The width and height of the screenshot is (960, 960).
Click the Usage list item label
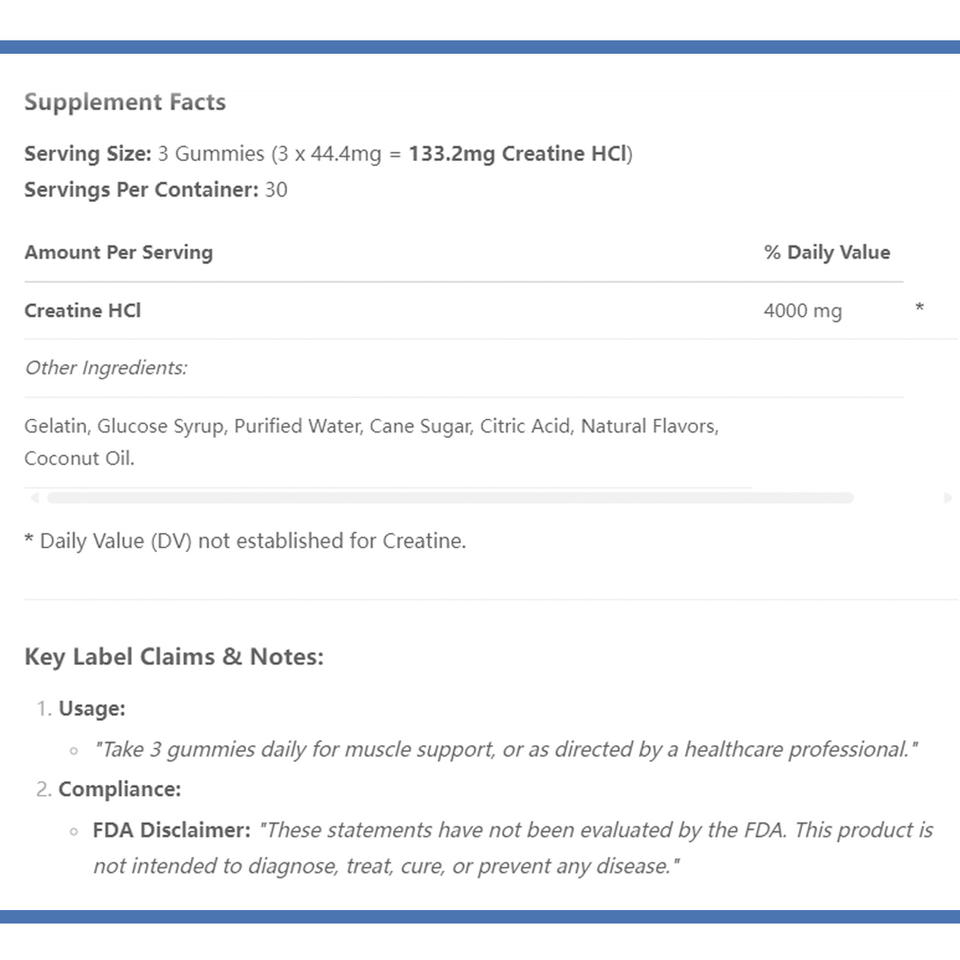pyautogui.click(x=92, y=709)
